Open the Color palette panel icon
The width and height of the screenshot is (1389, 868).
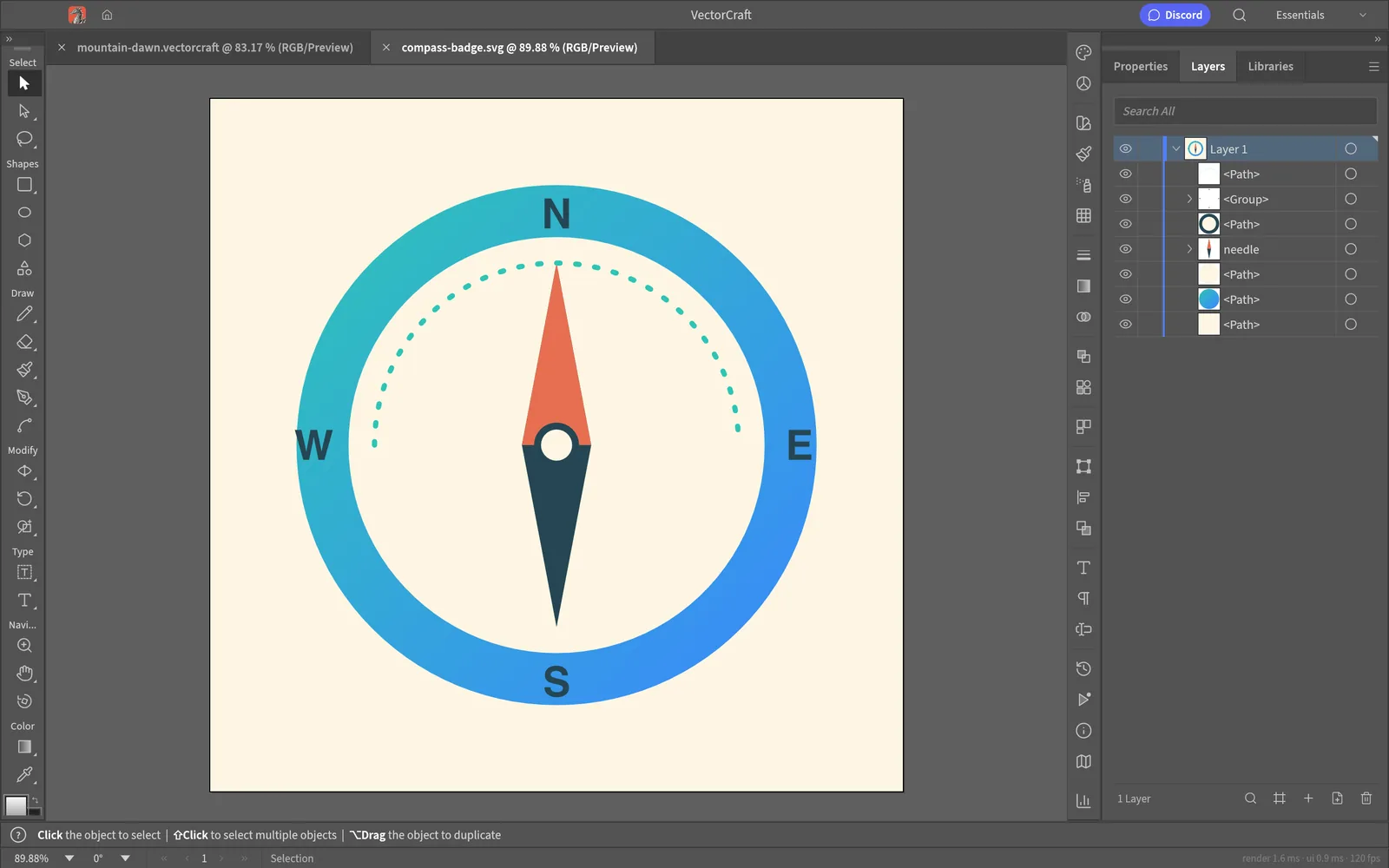[1083, 53]
